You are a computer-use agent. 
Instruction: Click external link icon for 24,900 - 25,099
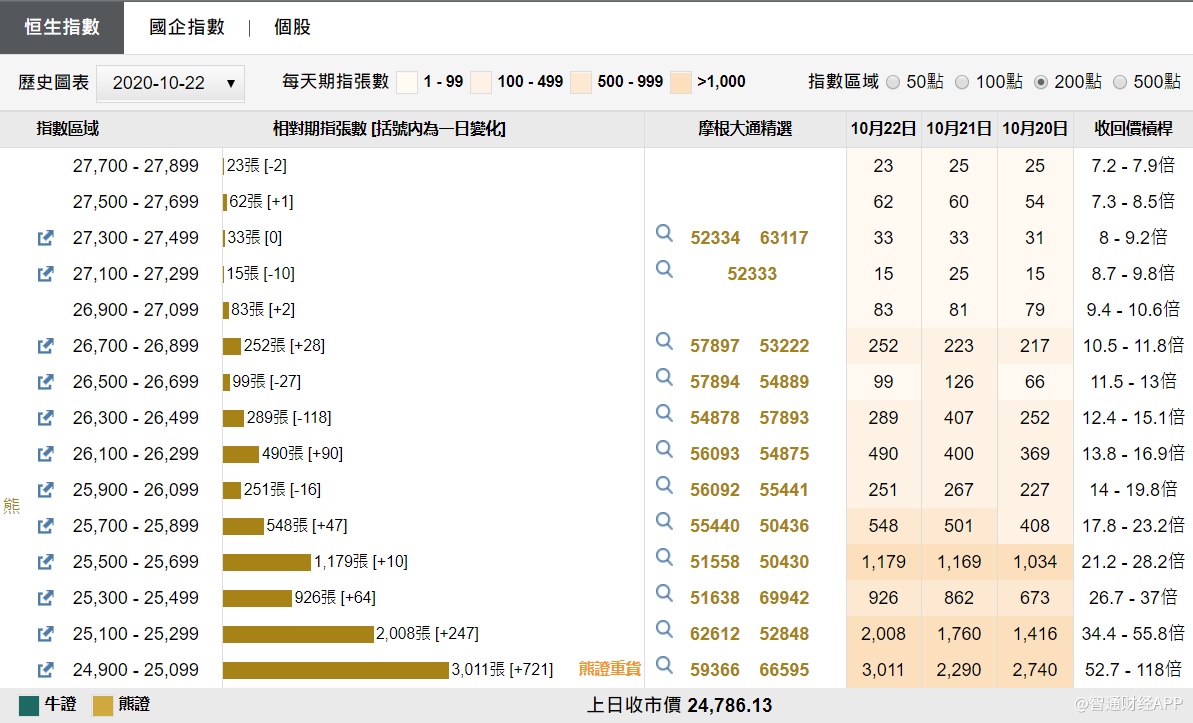45,670
